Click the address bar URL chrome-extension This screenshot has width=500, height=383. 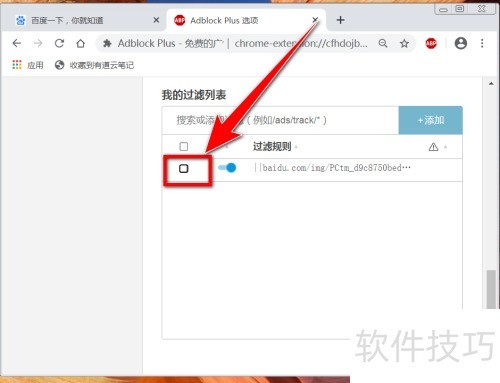click(301, 43)
